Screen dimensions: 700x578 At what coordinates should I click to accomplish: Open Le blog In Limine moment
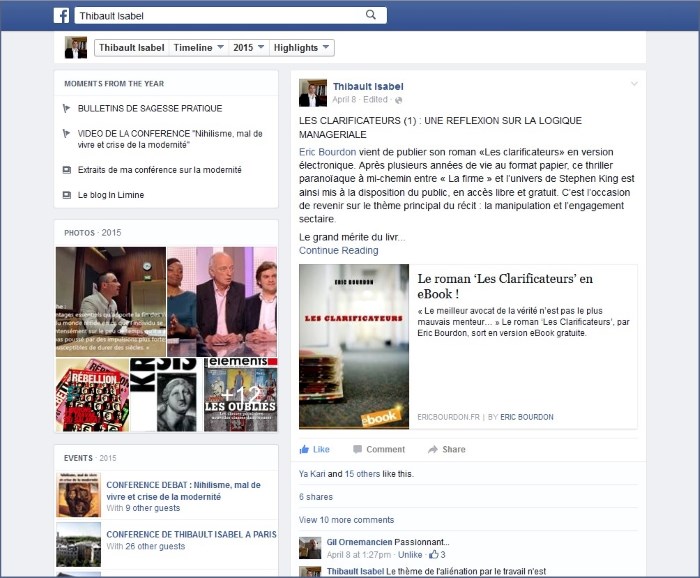tap(111, 195)
